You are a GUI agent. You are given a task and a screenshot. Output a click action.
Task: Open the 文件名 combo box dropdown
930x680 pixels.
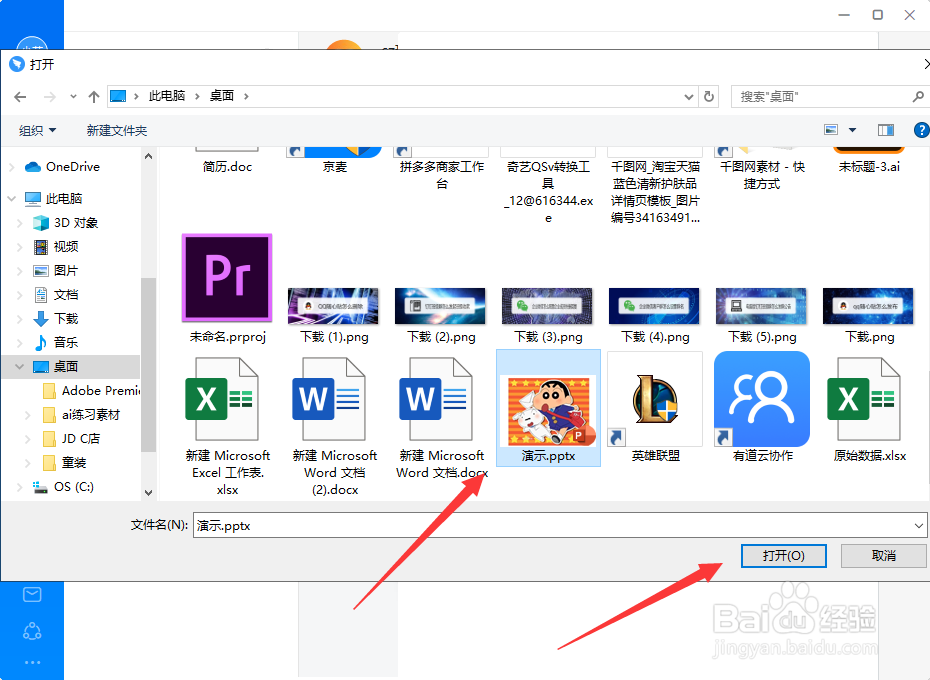click(x=921, y=524)
